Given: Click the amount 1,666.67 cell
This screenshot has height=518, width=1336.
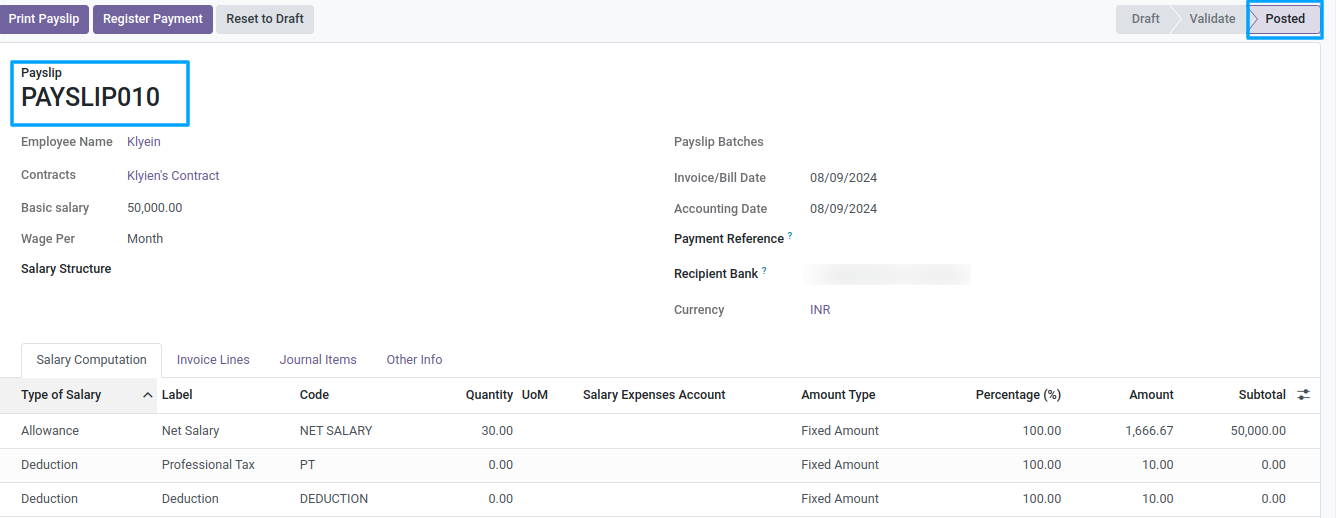Looking at the screenshot, I should tap(1150, 431).
